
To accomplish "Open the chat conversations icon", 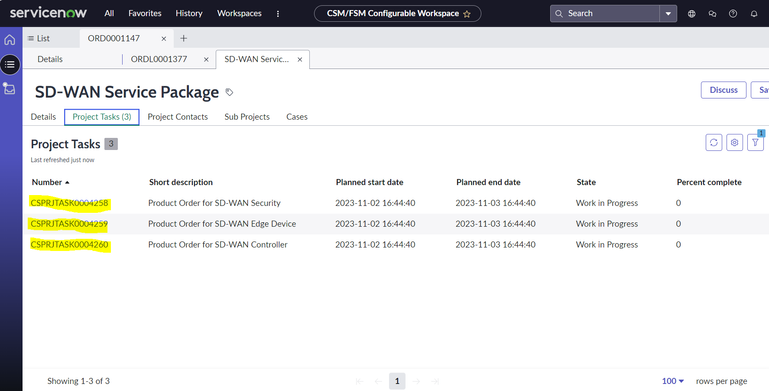I will click(x=712, y=14).
